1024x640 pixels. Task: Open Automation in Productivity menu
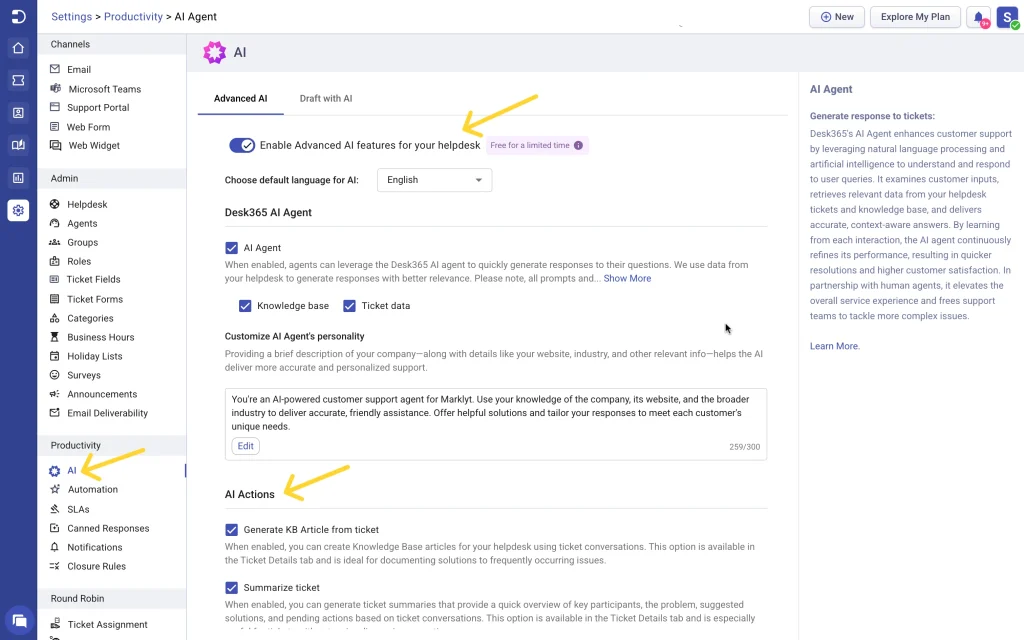93,489
